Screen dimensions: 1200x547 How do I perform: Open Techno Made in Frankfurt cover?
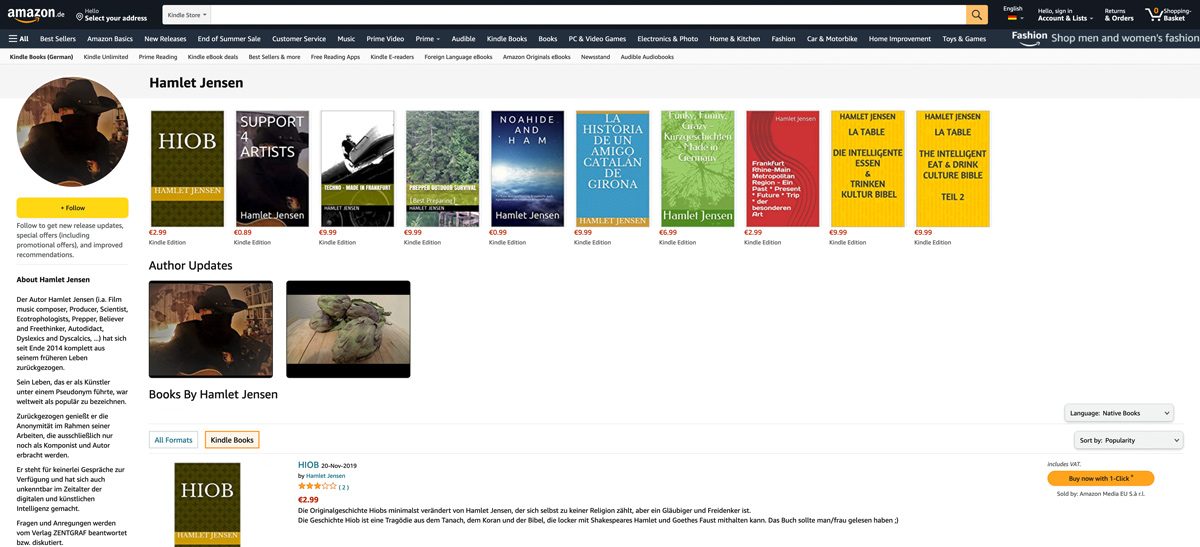point(357,169)
